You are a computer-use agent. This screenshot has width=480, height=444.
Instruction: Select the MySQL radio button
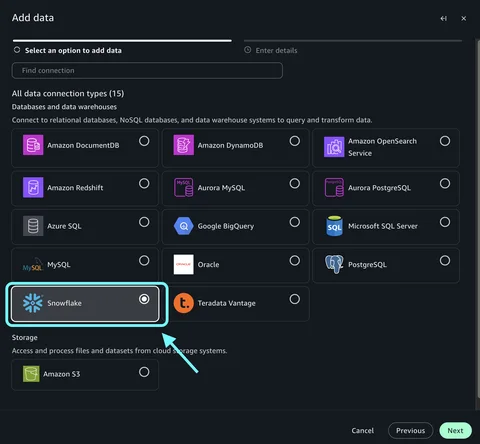click(144, 260)
